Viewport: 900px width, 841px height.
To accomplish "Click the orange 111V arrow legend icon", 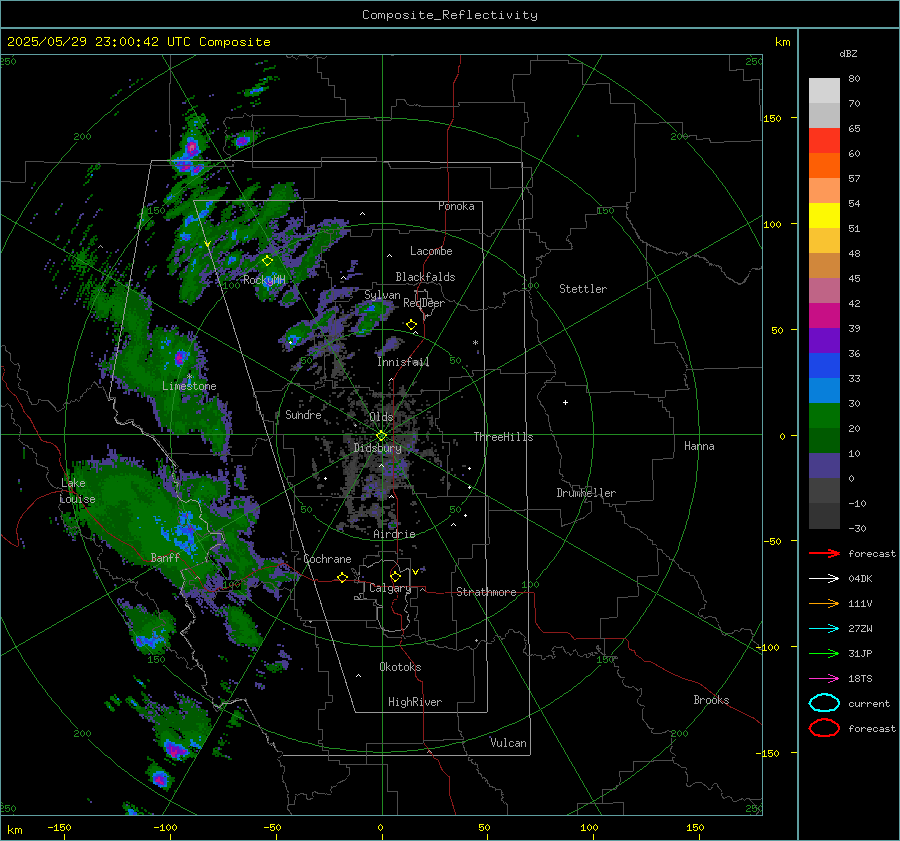I will (824, 603).
